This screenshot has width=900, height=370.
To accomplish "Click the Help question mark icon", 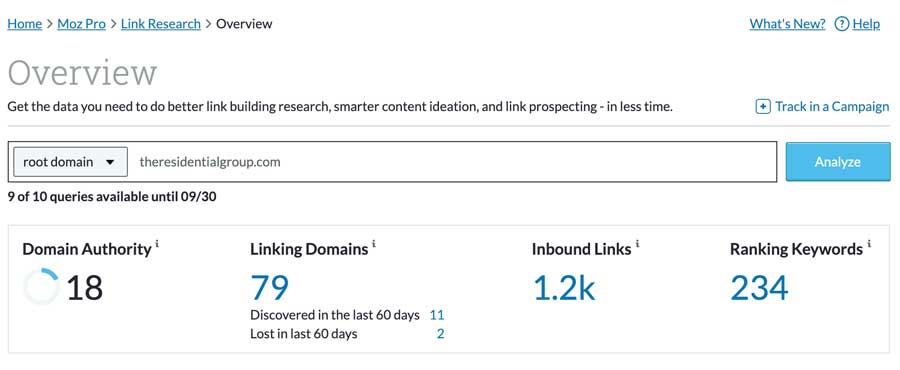I will (841, 24).
